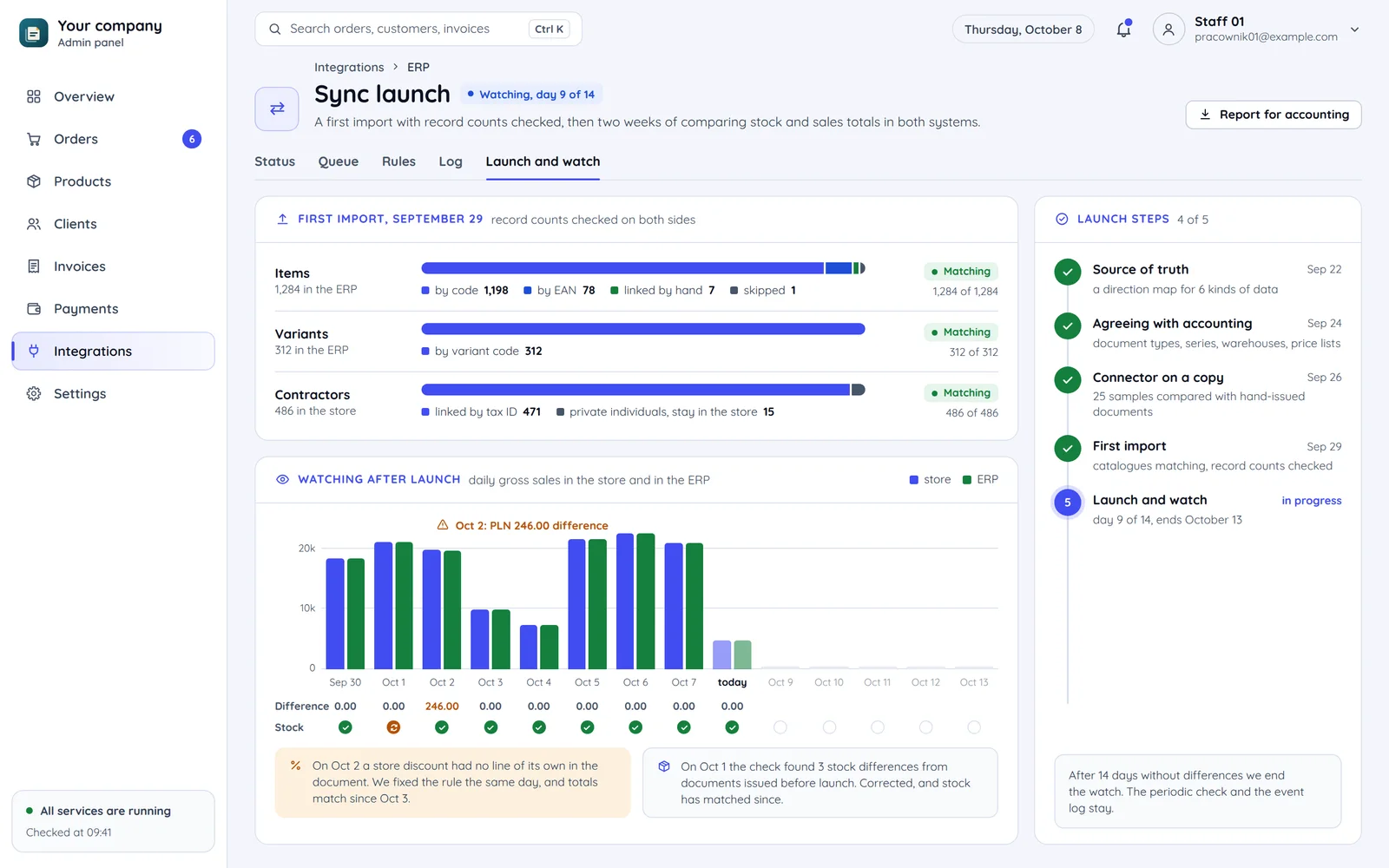This screenshot has height=868, width=1389.
Task: Select the 246.00 difference value
Action: pyautogui.click(x=442, y=707)
